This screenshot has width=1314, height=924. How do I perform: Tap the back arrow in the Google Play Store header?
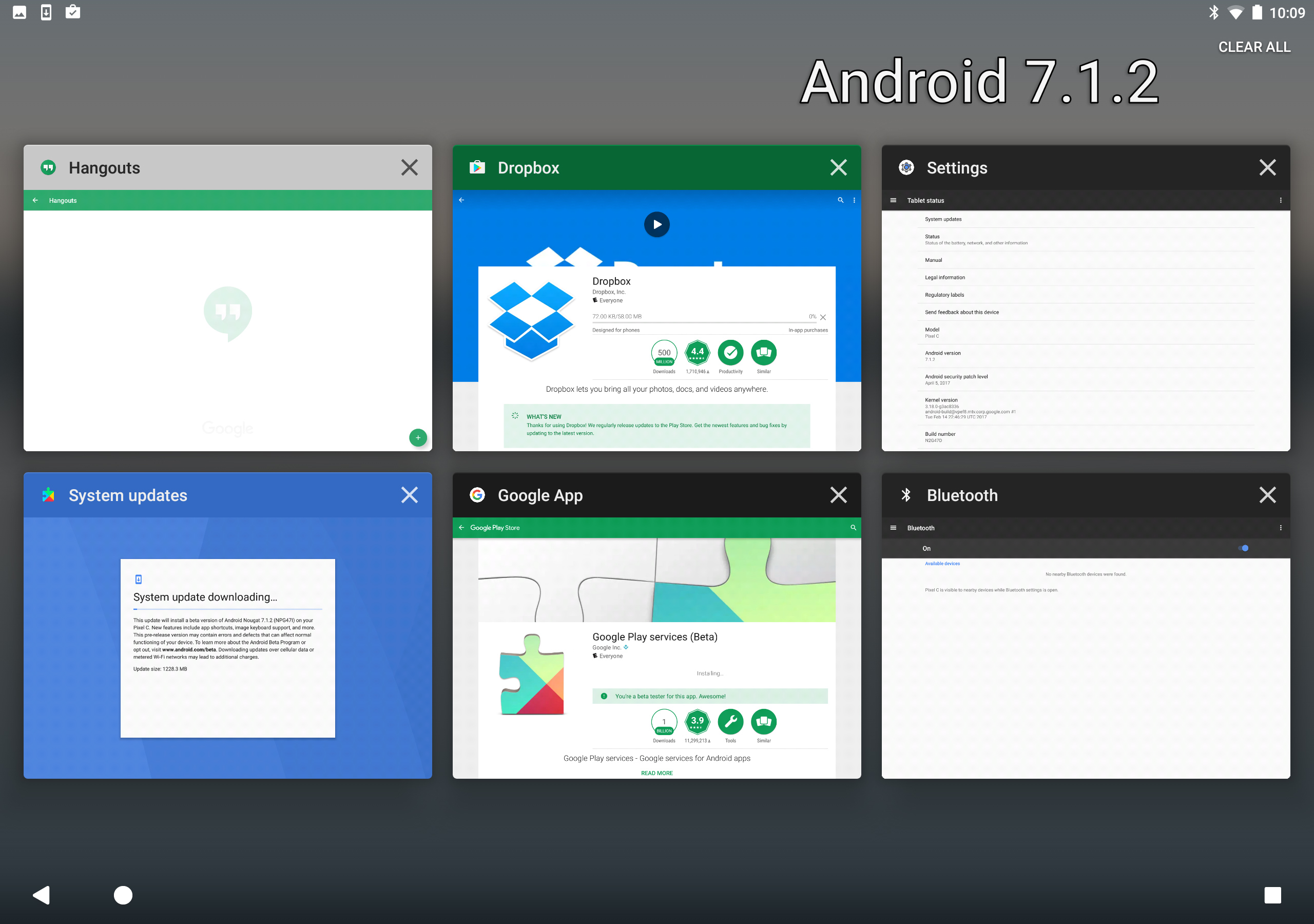tap(461, 527)
